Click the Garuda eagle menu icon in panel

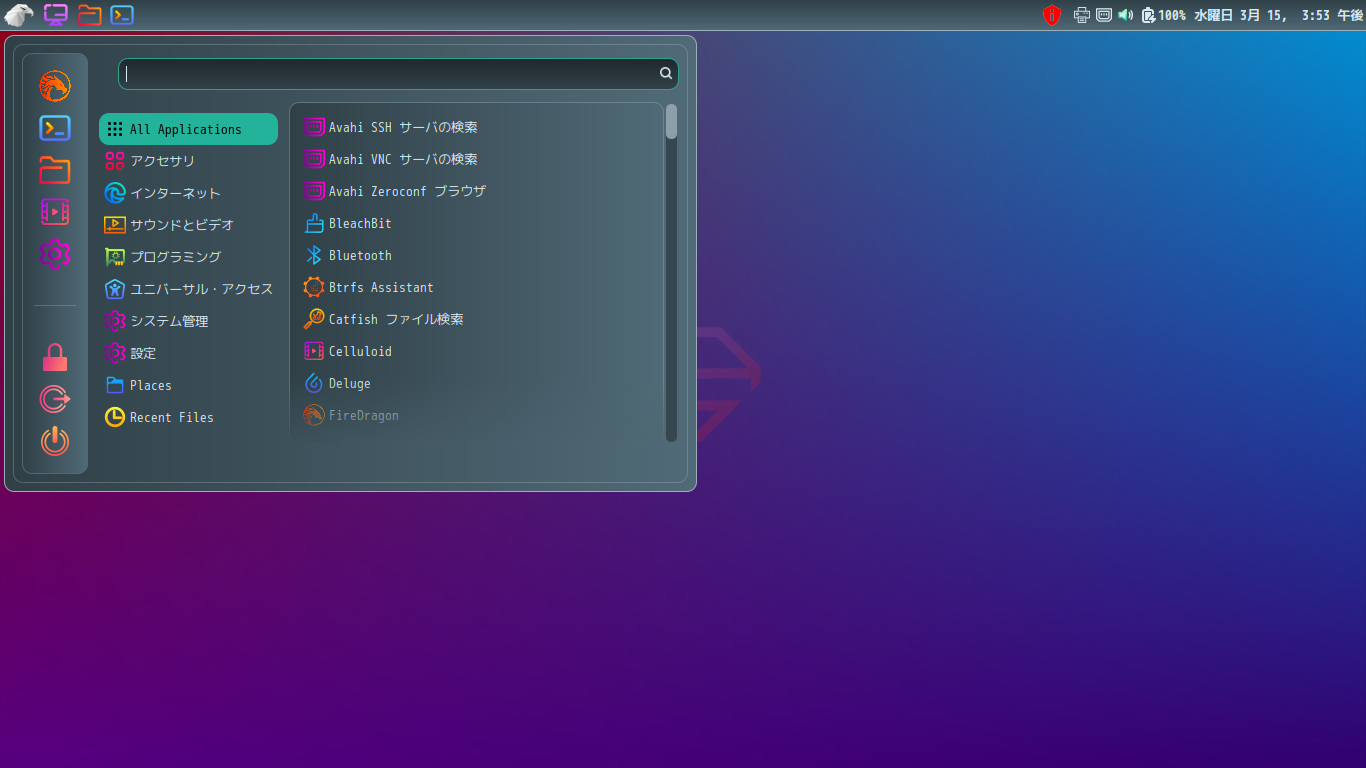coord(19,15)
